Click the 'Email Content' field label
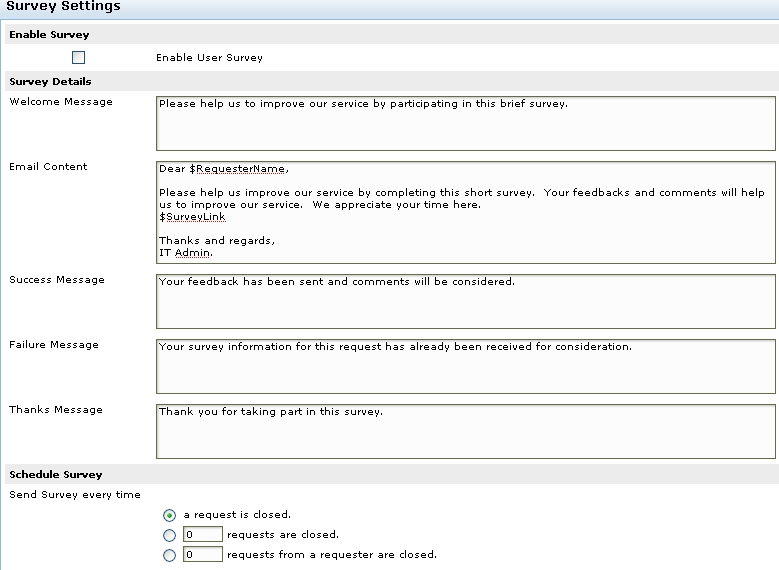Viewport: 779px width, 570px height. [48, 167]
